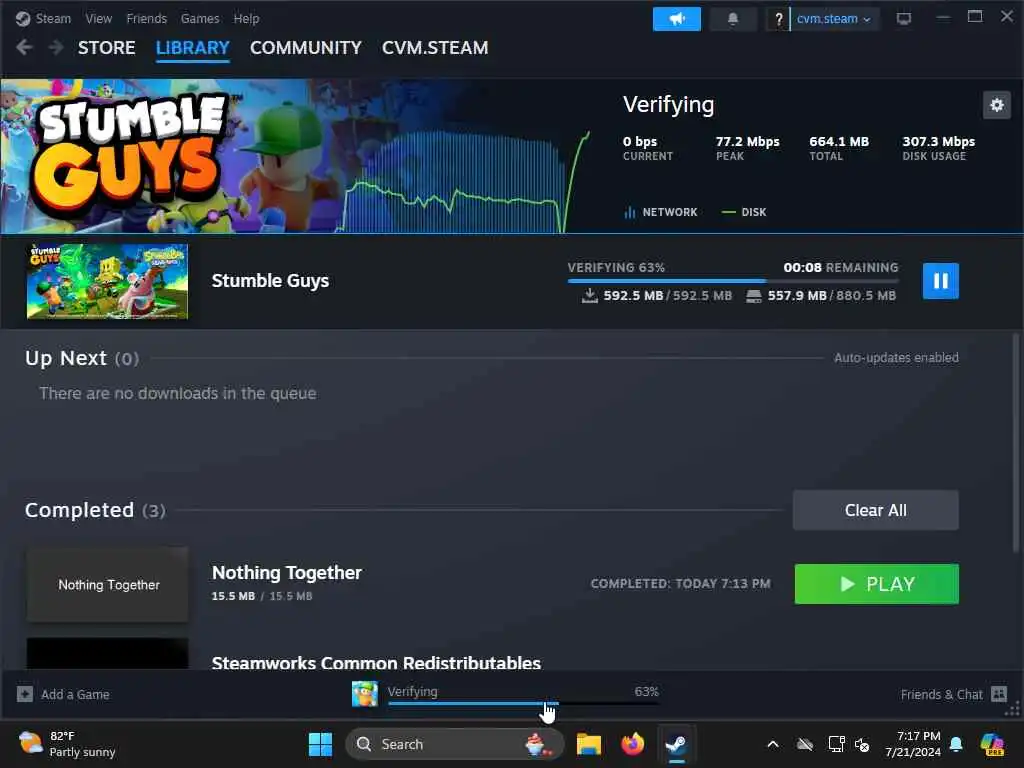Click the Steam logo menu icon

23,18
